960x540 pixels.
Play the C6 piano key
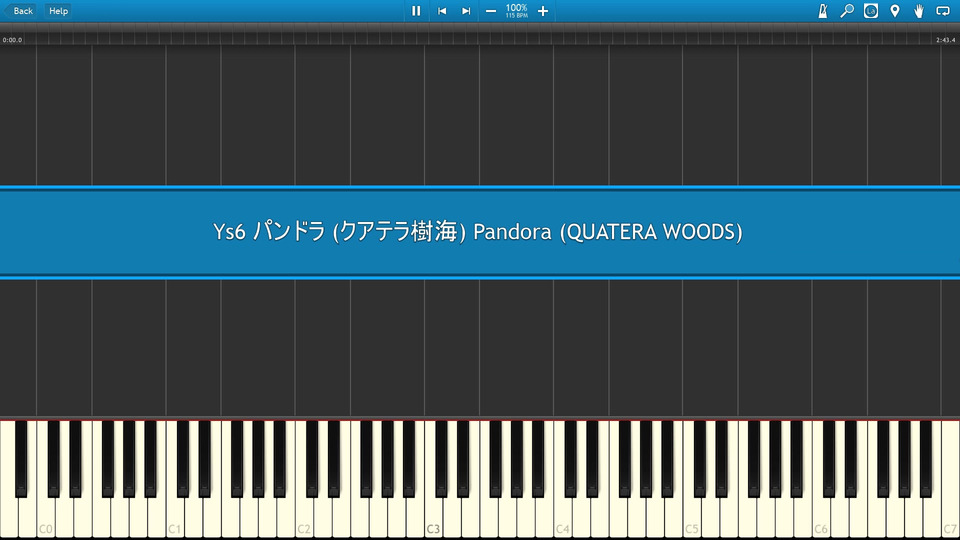821,517
